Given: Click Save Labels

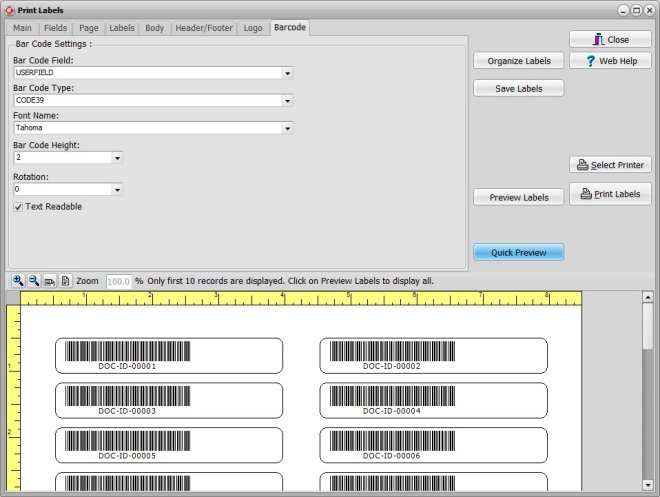Looking at the screenshot, I should point(519,88).
